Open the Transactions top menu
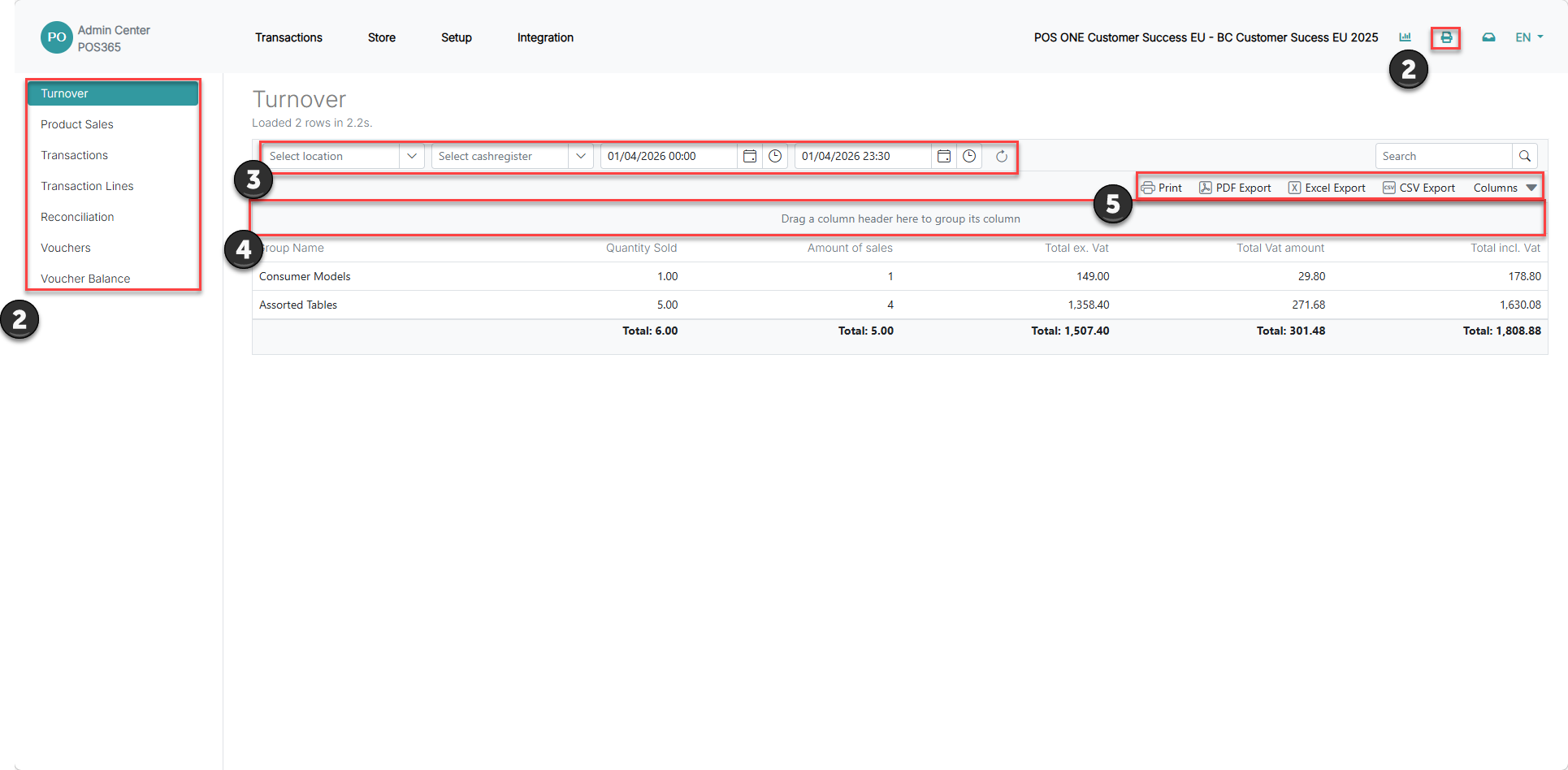Viewport: 1568px width, 770px height. pyautogui.click(x=288, y=37)
